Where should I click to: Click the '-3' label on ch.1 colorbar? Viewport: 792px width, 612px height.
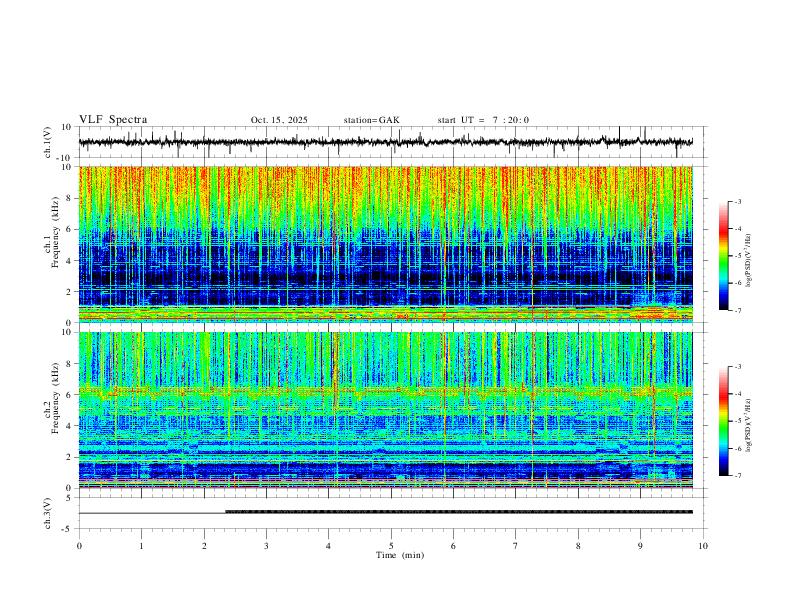coord(738,201)
